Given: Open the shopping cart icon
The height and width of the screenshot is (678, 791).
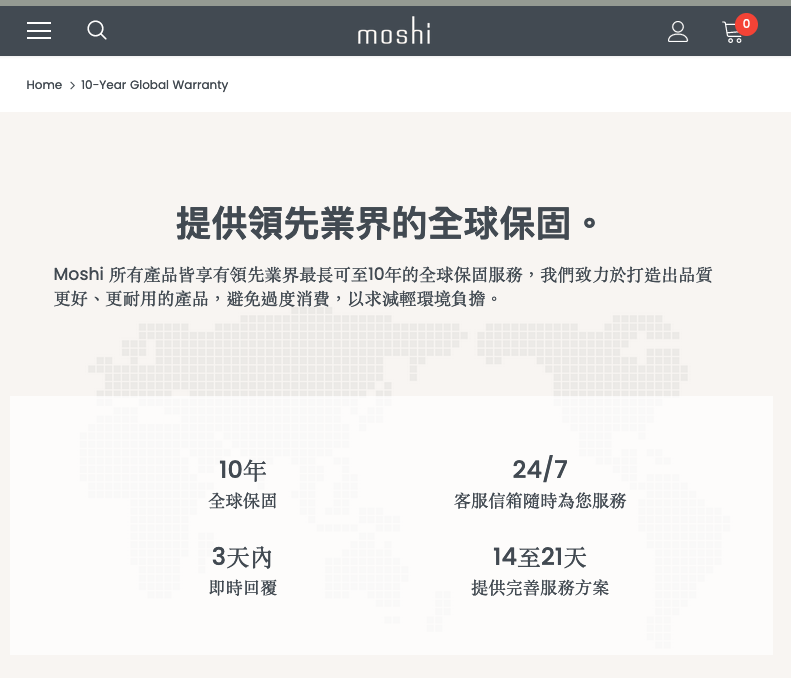Looking at the screenshot, I should point(732,32).
